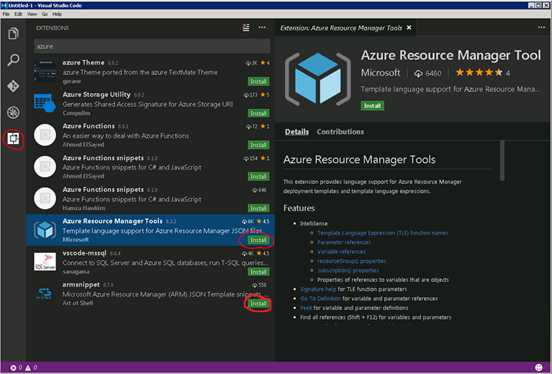Open the File menu
The width and height of the screenshot is (552, 374).
[x=6, y=14]
